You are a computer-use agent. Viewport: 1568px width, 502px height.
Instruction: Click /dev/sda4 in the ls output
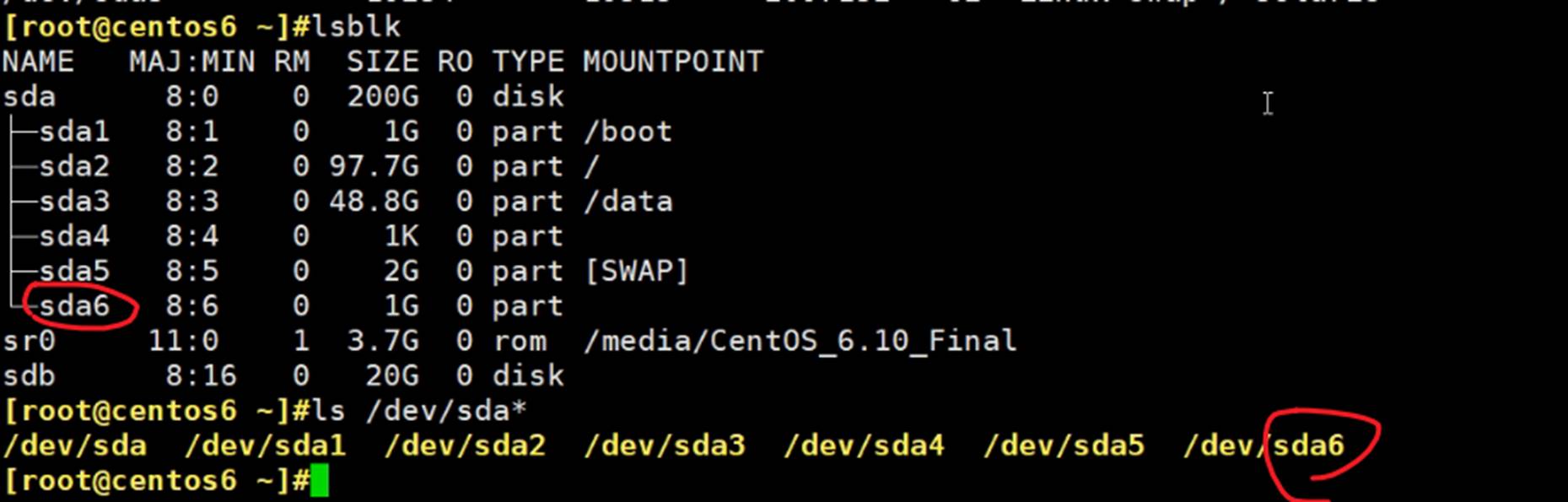864,445
